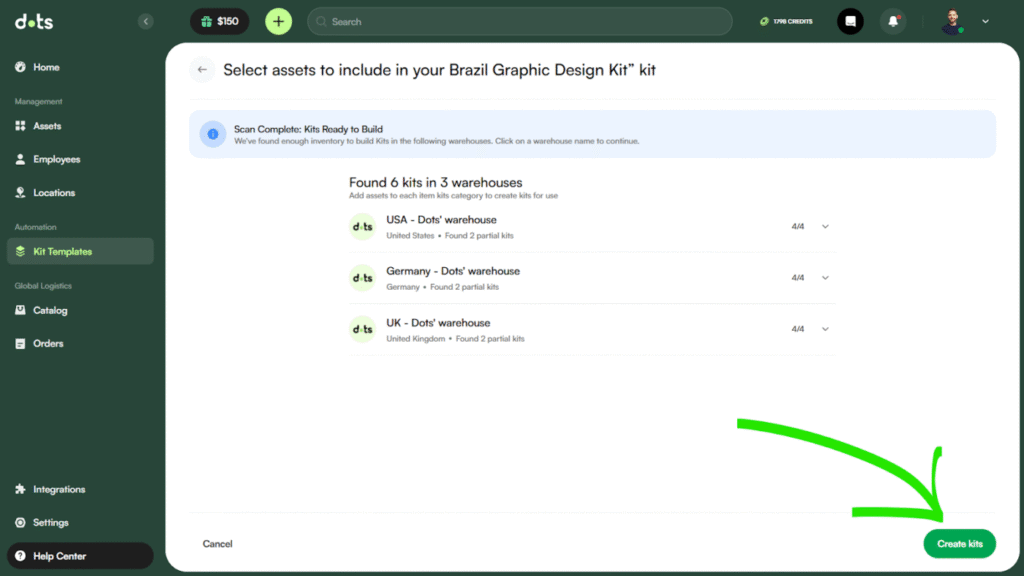The image size is (1024, 576).
Task: Go to Assets in the sidebar
Action: pos(47,126)
